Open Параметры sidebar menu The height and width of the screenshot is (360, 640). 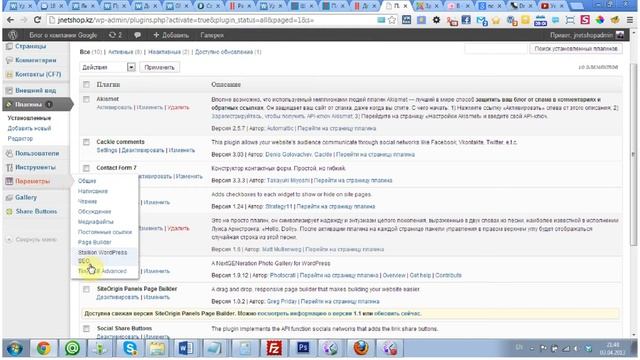coord(32,181)
